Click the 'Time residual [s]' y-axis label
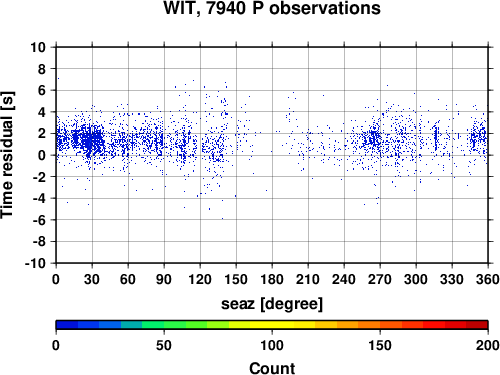This screenshot has height=375, width=500. pos(7,155)
